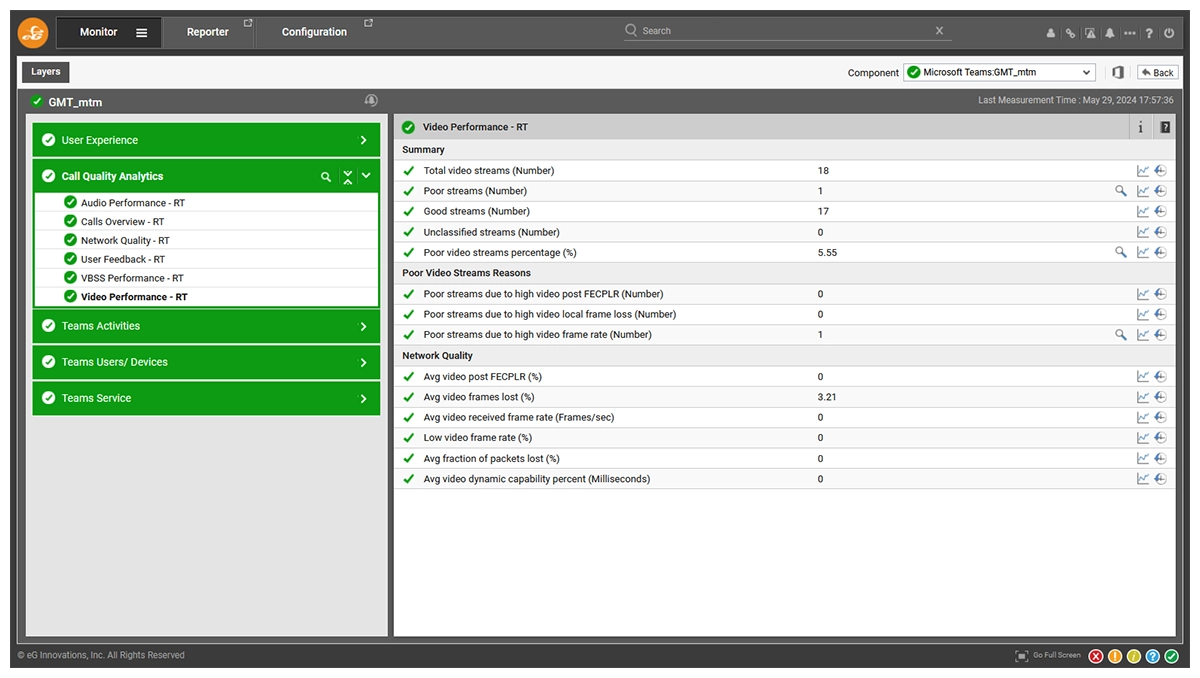Viewport: 1200px width, 678px height.
Task: Open graph for Total video streams
Action: point(1143,171)
